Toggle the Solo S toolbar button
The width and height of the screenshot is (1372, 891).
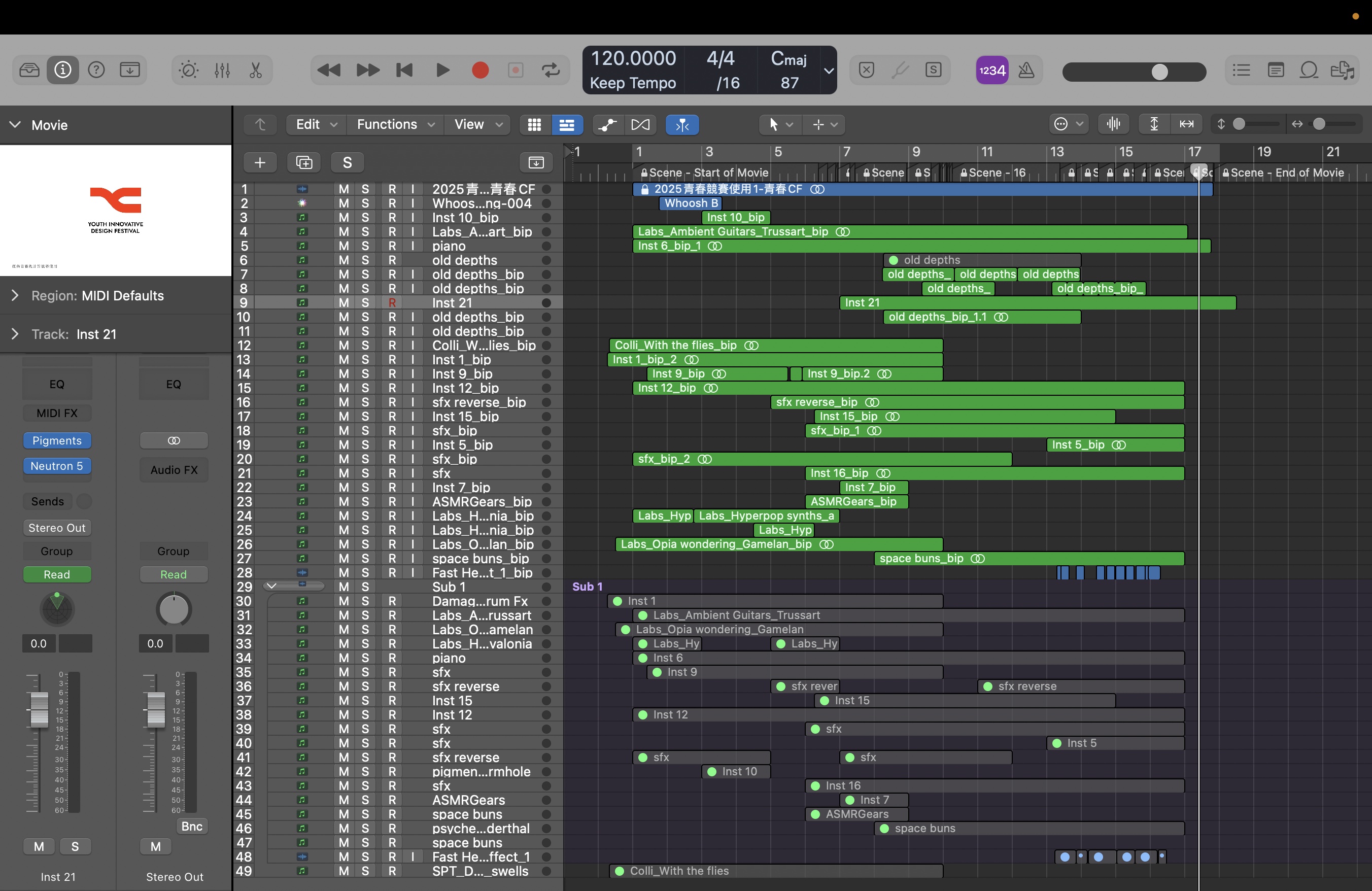pyautogui.click(x=933, y=71)
